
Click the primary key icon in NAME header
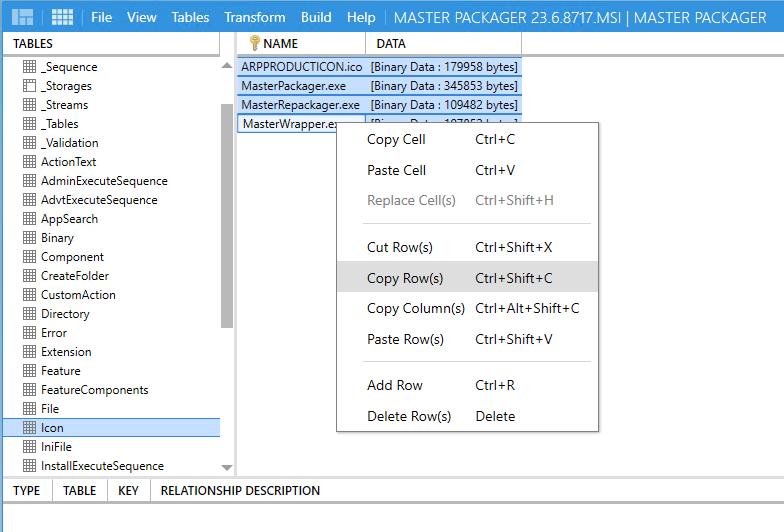click(254, 43)
